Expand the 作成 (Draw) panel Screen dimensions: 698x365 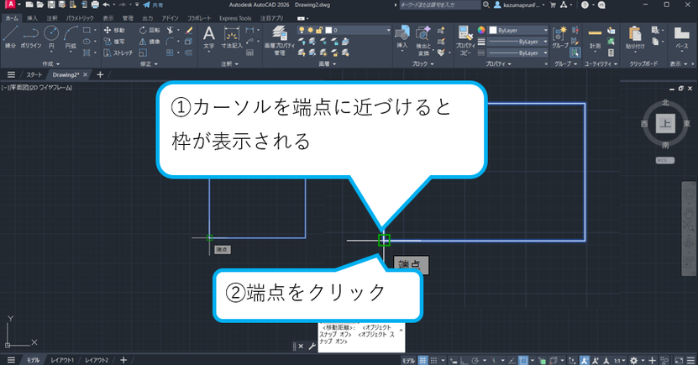tap(51, 64)
